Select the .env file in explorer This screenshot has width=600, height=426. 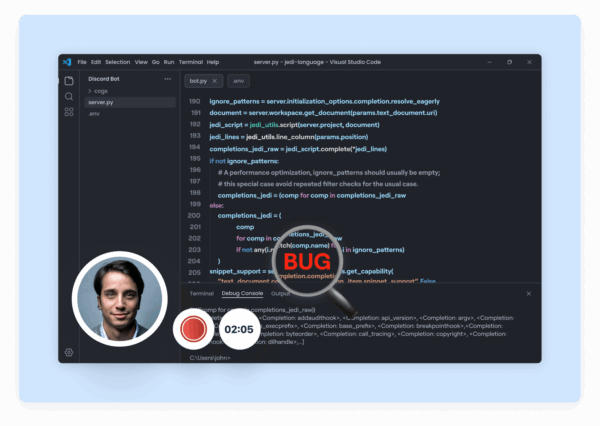[95, 113]
